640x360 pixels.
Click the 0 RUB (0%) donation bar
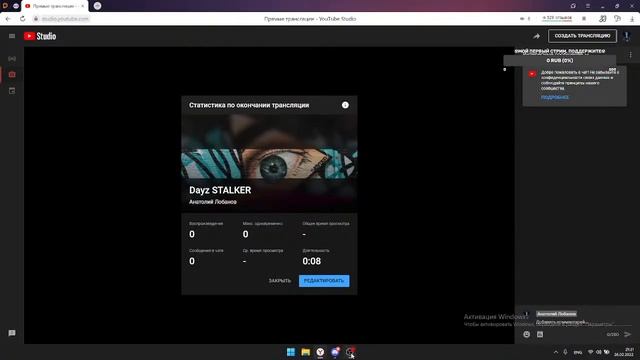[560, 60]
